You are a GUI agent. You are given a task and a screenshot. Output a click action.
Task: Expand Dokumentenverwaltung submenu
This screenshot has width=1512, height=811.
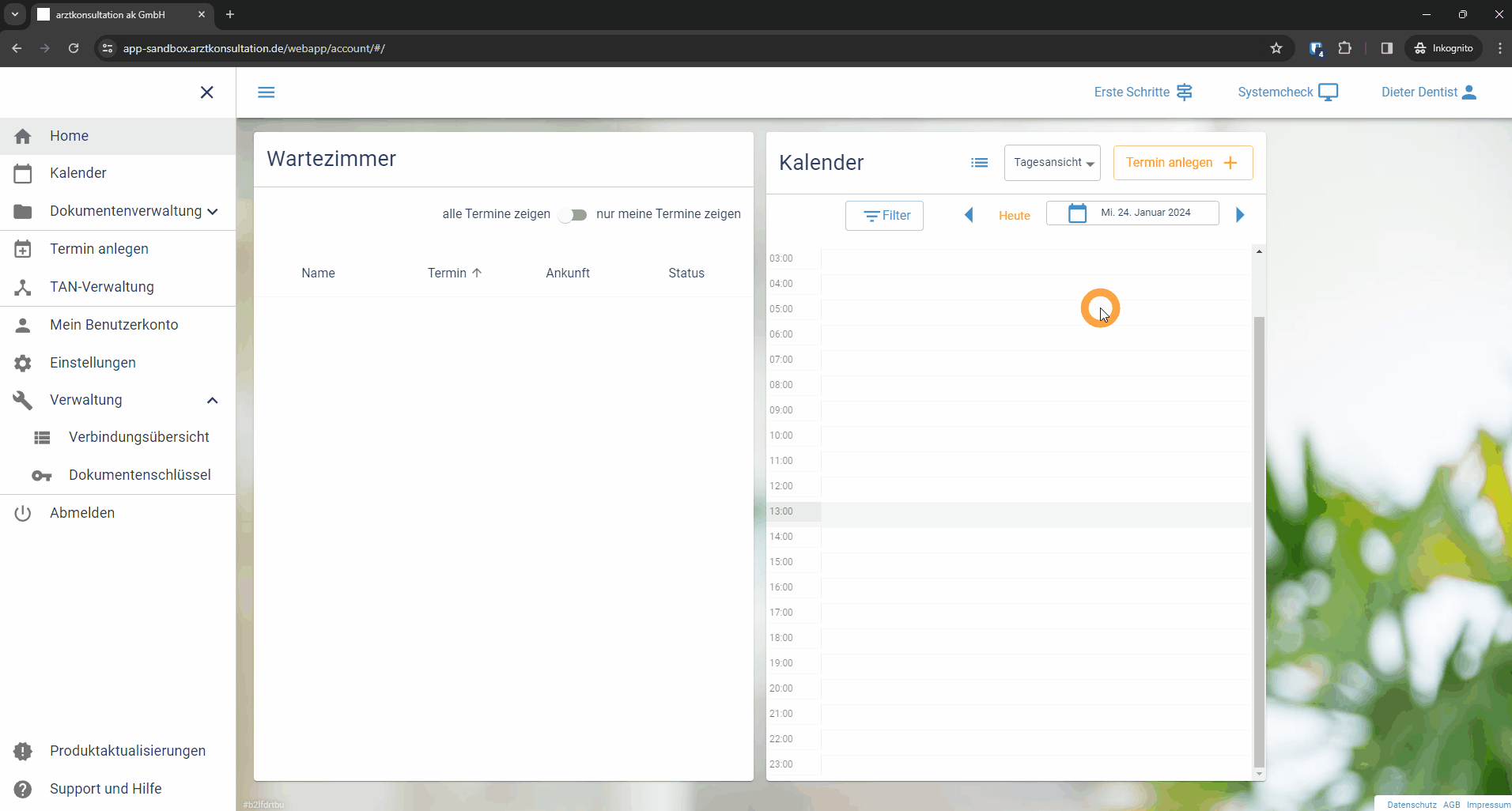pos(212,212)
